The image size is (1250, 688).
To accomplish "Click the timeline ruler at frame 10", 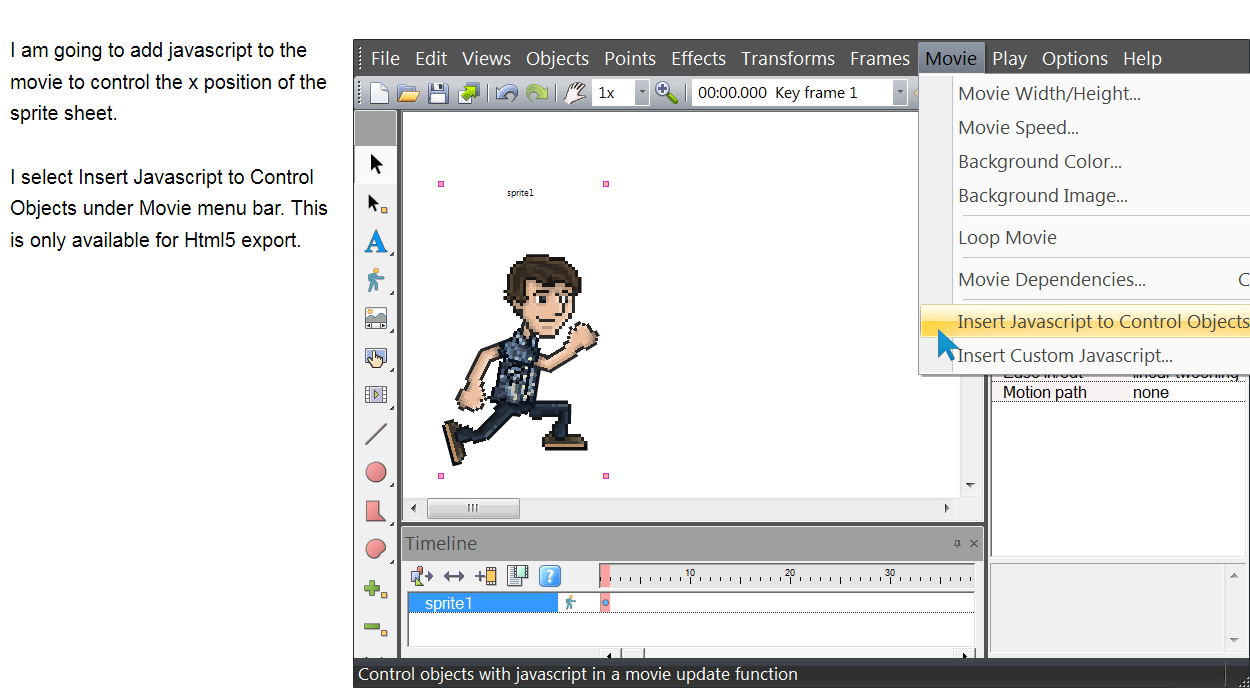I will point(690,575).
